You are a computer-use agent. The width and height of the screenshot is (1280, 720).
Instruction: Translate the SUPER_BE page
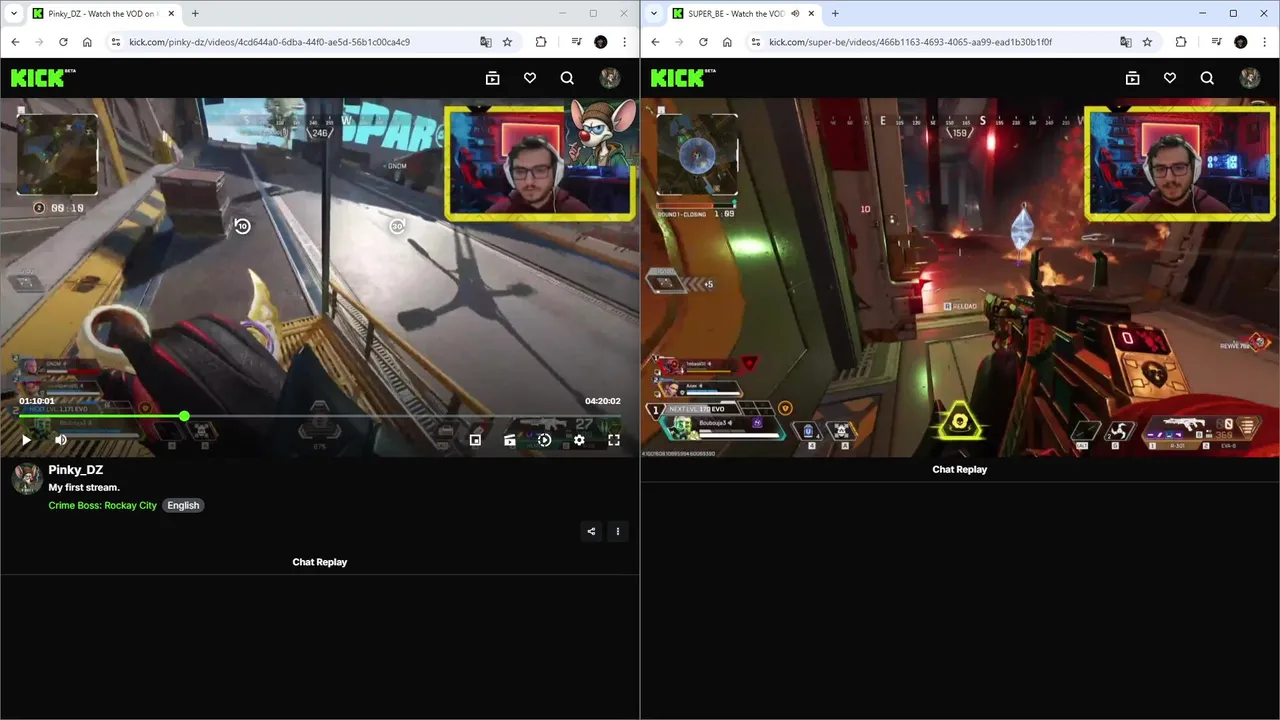point(1126,42)
